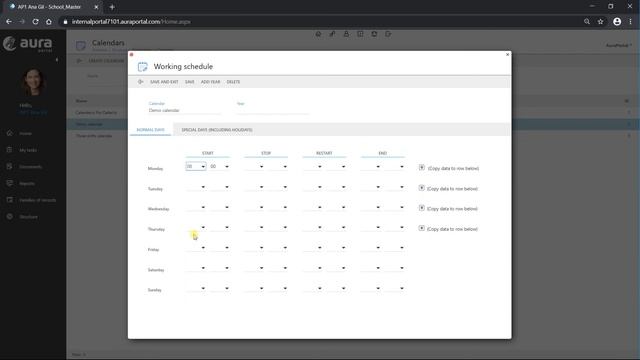Click the My tasks sidebar icon
Image resolution: width=640 pixels, height=360 pixels.
pos(10,150)
